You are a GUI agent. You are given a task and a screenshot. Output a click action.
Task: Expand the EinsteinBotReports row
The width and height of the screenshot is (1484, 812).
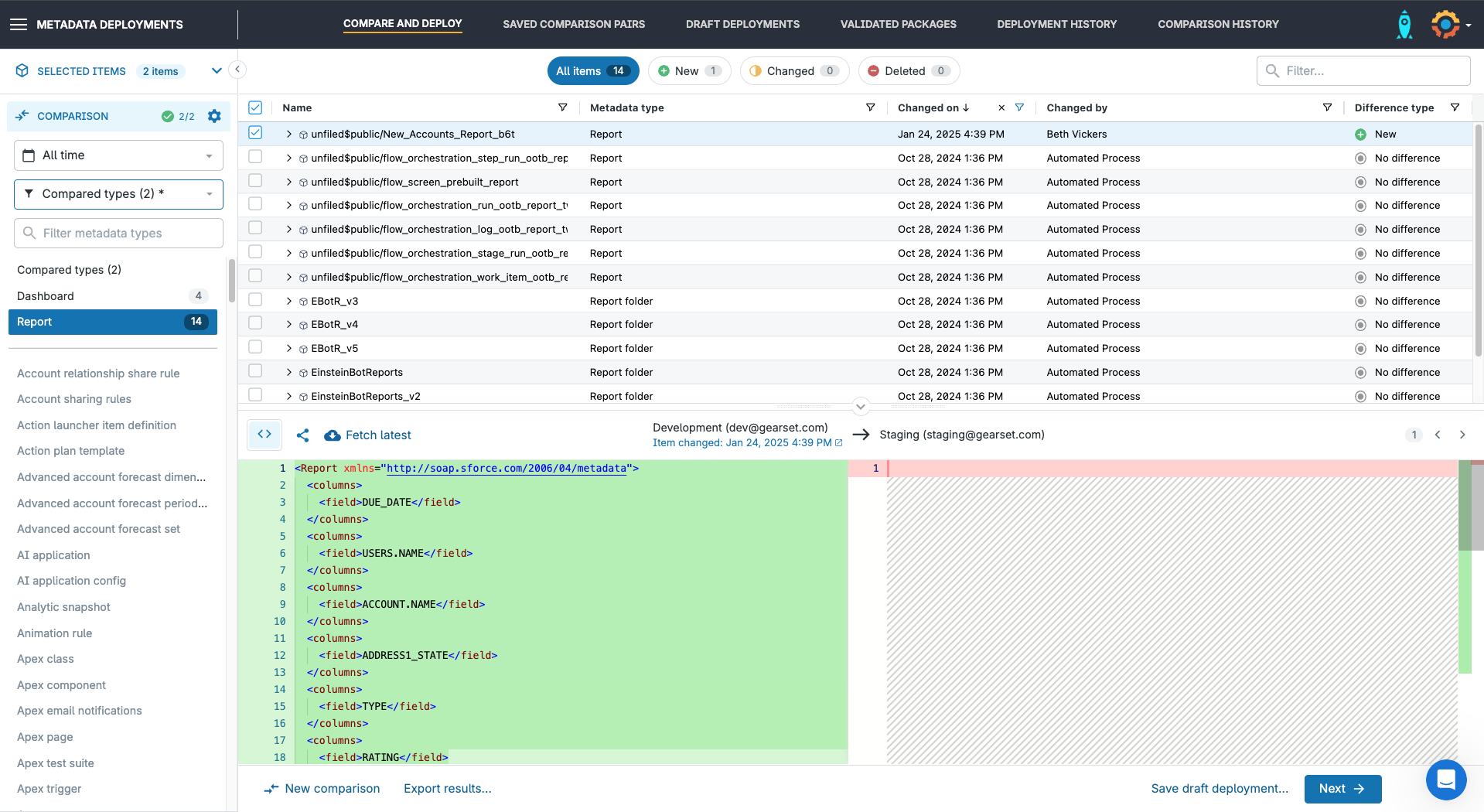[x=289, y=373]
